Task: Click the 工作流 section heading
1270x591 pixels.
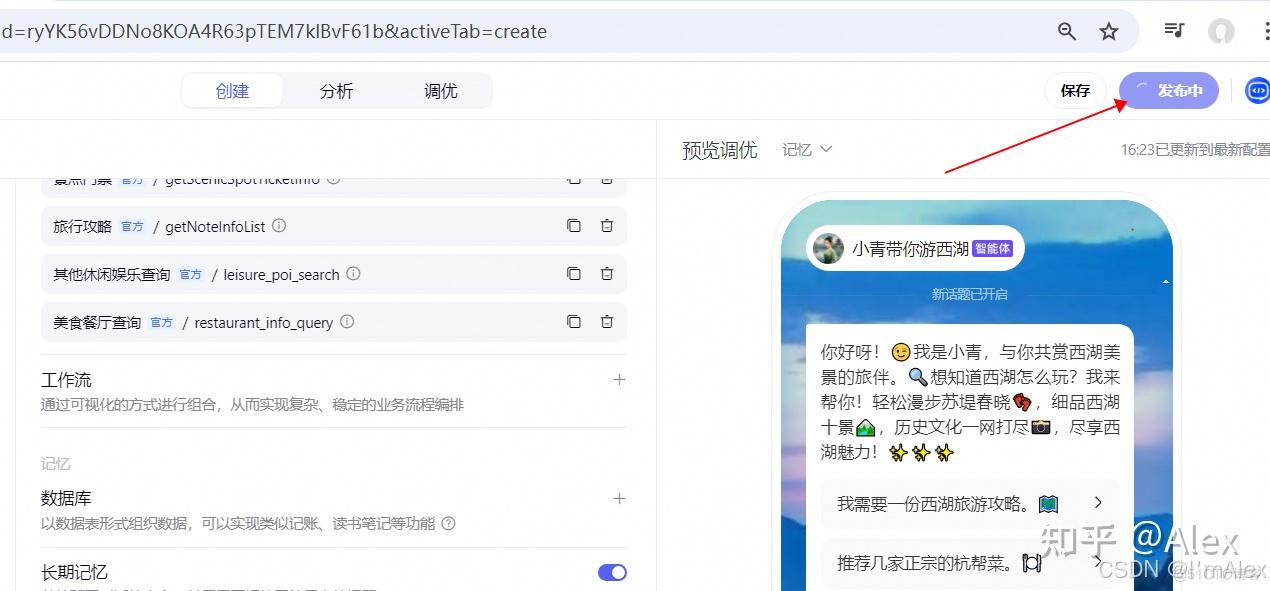Action: coord(66,380)
